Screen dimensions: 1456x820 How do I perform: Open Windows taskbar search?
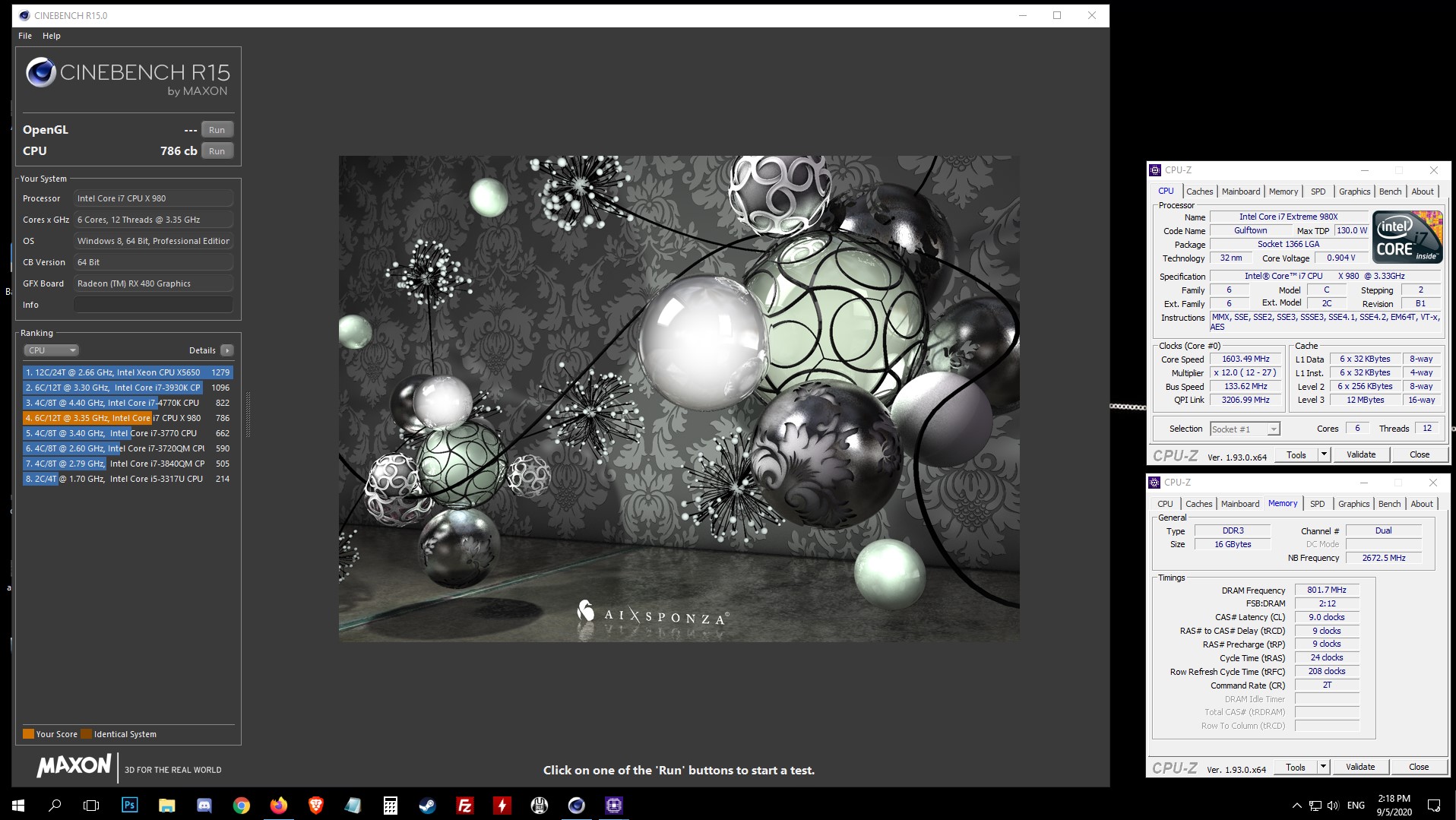pyautogui.click(x=55, y=805)
